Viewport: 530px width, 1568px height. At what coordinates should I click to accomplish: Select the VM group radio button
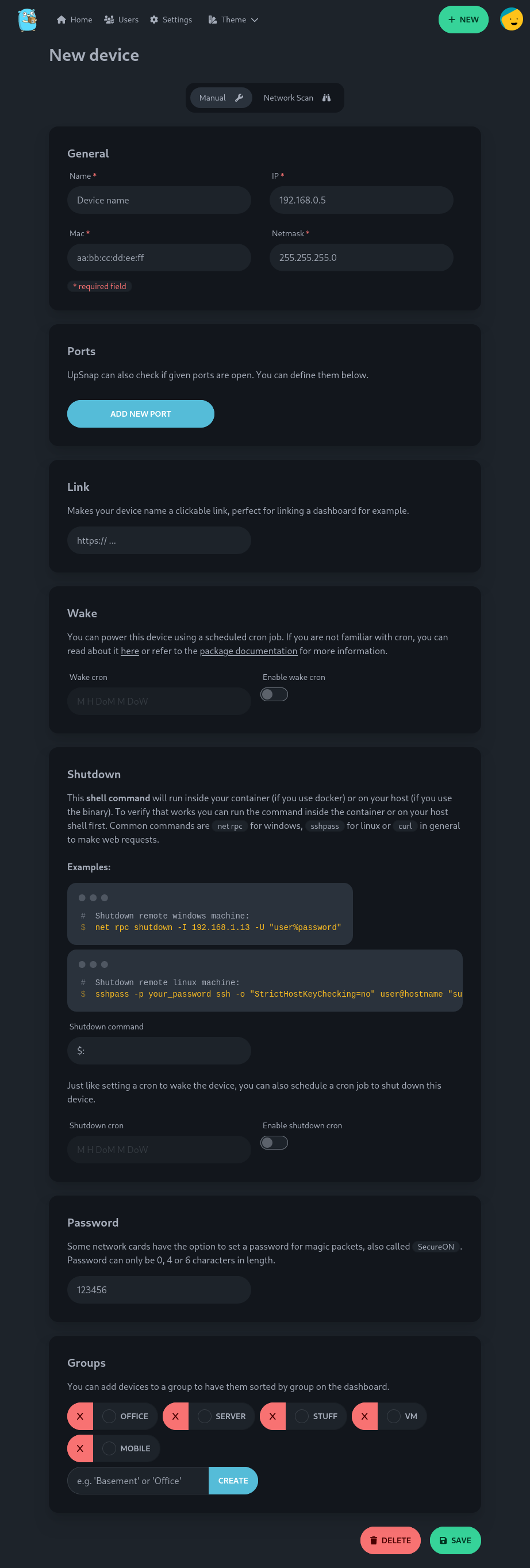coord(394,1416)
